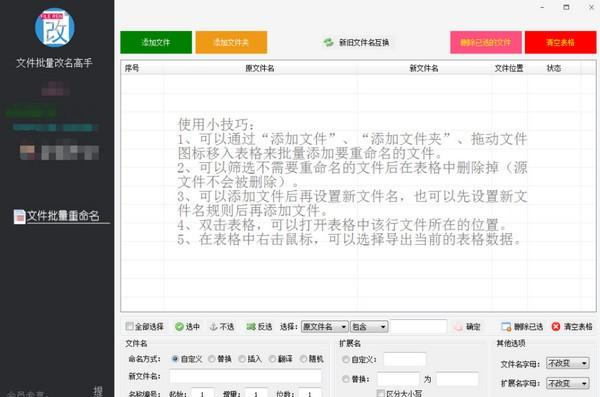Click the 确定 confirm icon

458,327
